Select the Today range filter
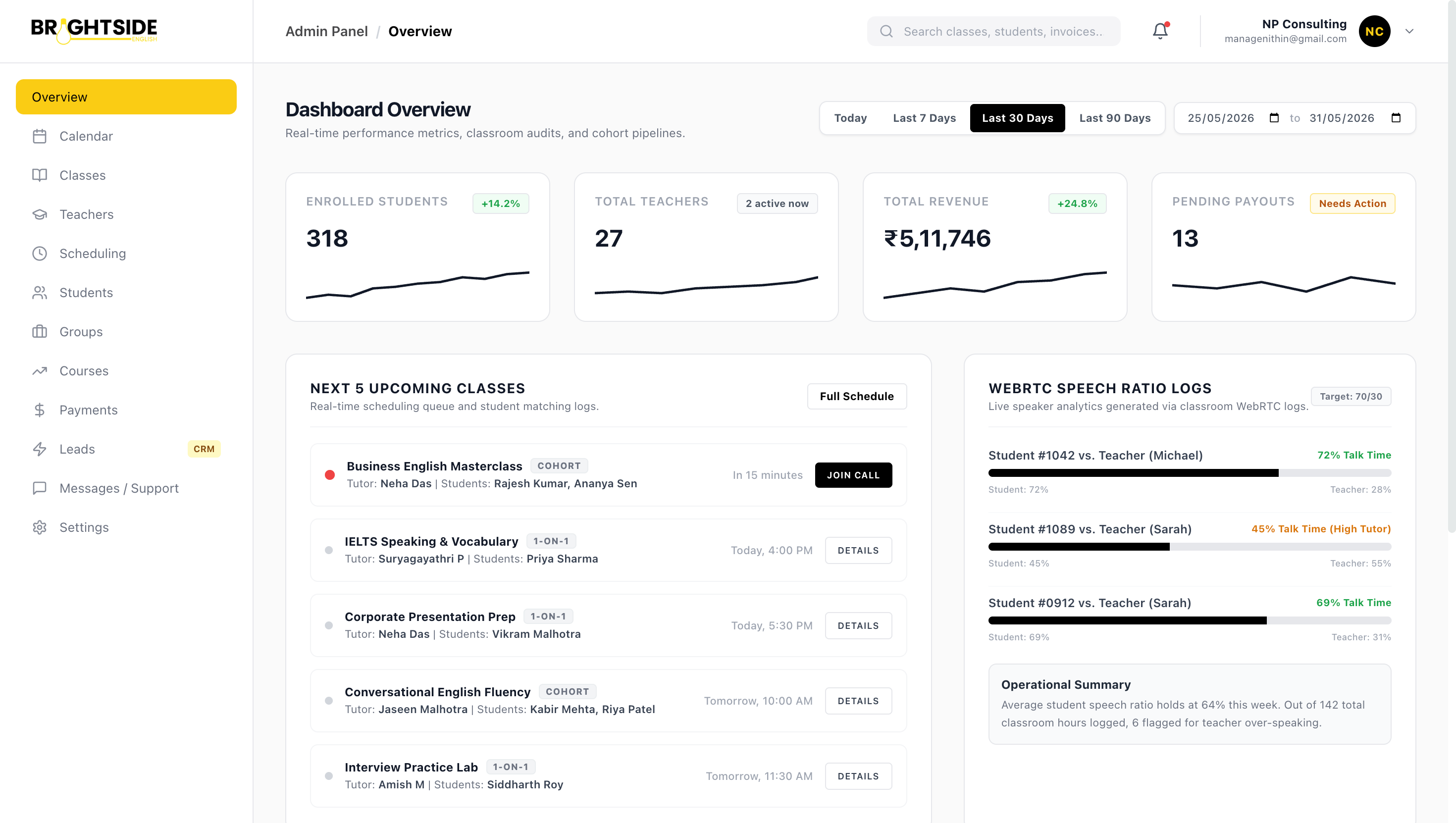Viewport: 1456px width, 823px height. (850, 117)
